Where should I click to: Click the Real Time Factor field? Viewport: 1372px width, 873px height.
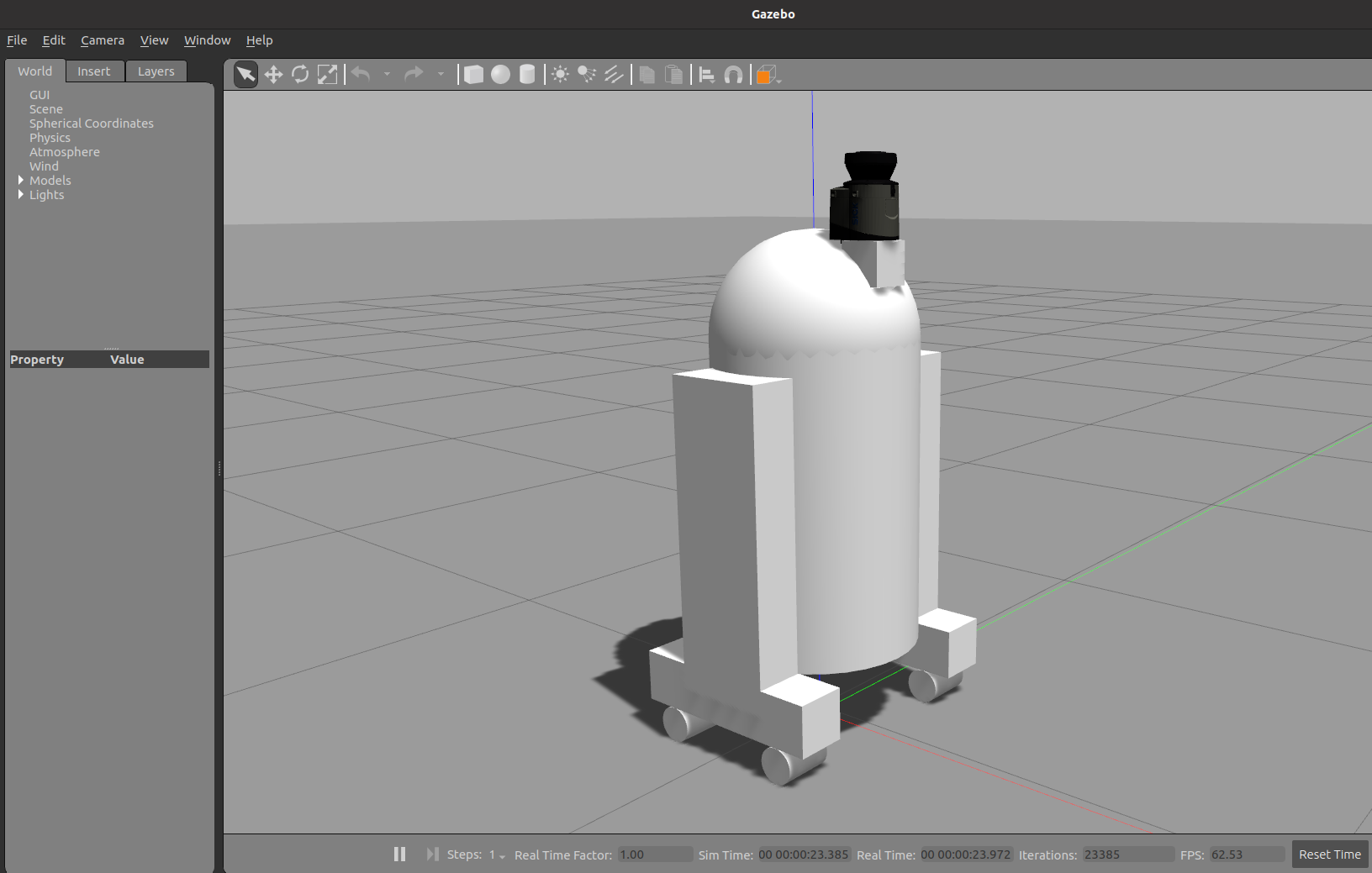click(x=655, y=854)
